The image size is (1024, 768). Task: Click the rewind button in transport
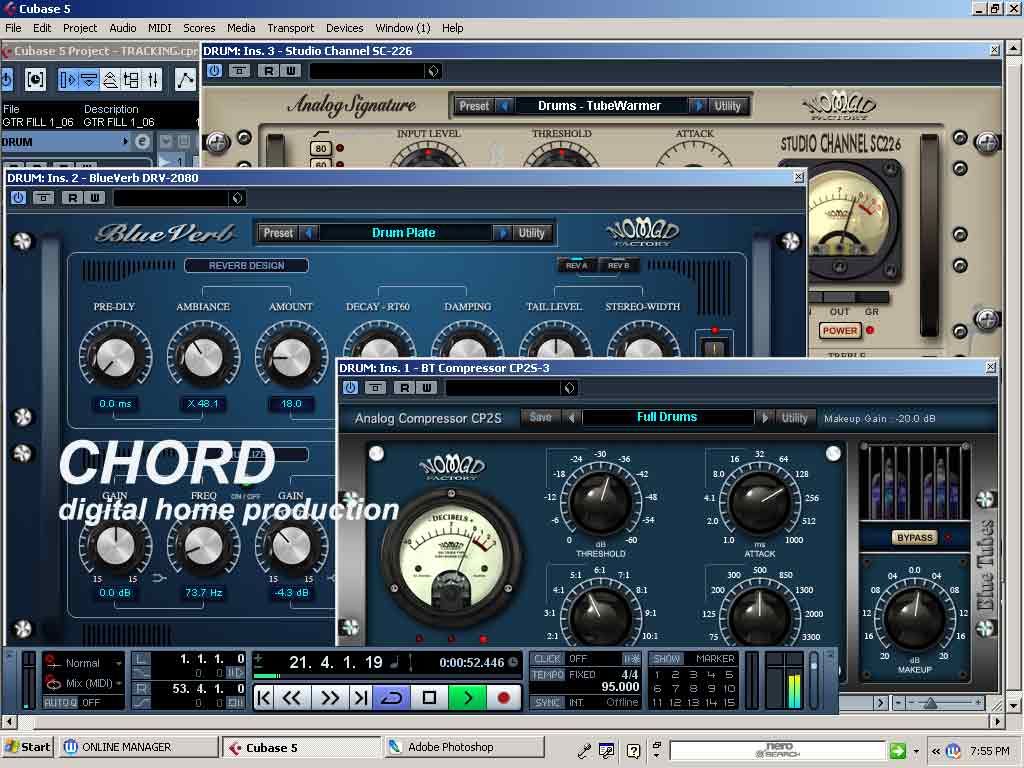click(x=292, y=697)
